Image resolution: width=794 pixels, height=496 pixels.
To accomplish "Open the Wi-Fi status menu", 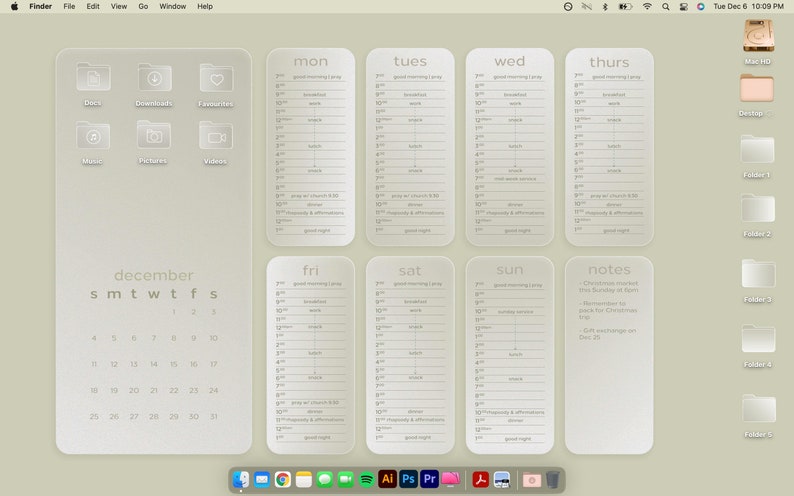I will coord(647,7).
